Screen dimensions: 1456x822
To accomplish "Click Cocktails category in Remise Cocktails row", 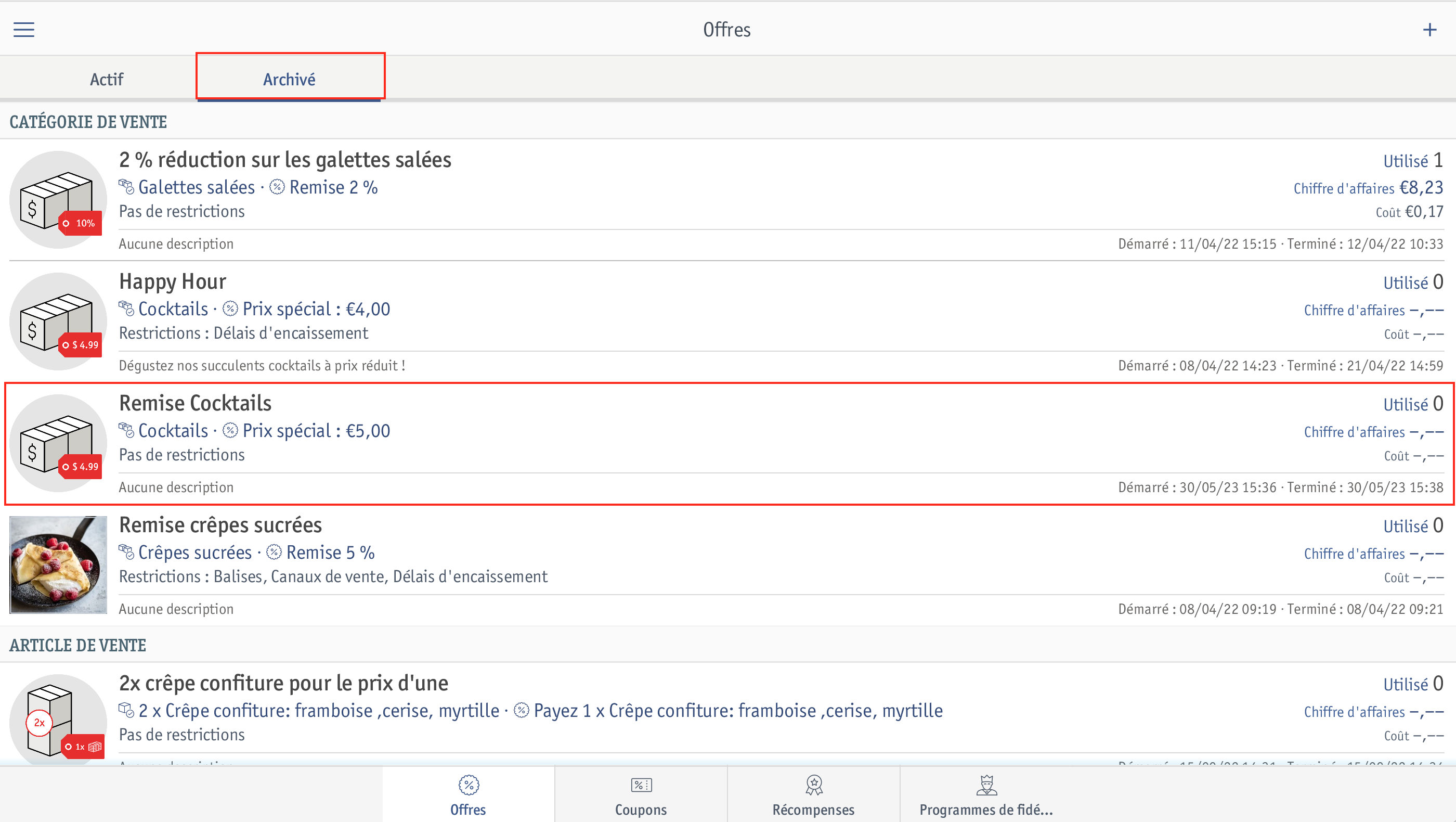I will tap(173, 431).
